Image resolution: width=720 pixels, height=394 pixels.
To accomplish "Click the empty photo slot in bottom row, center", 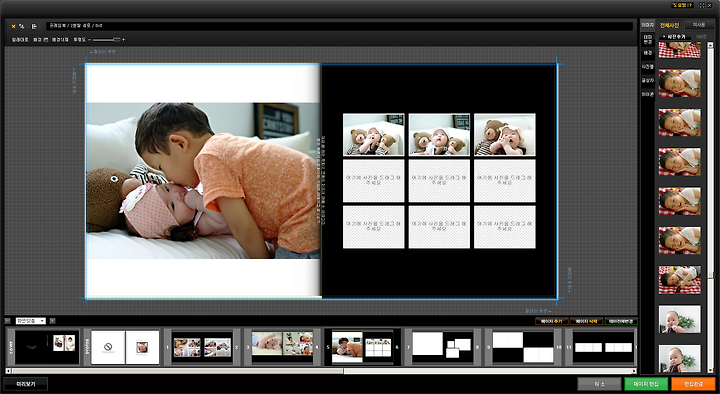I will [x=439, y=227].
